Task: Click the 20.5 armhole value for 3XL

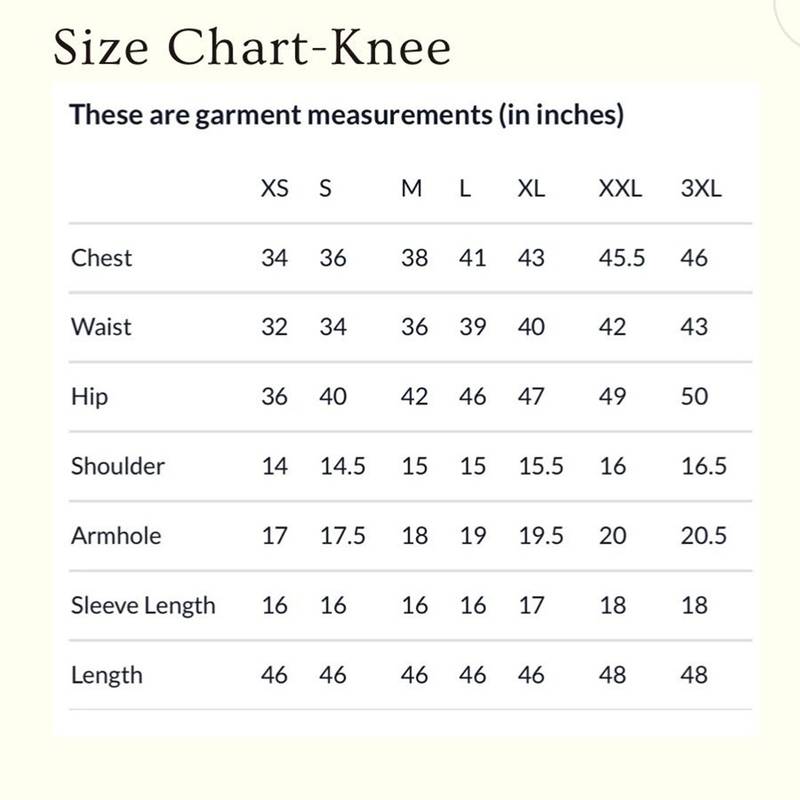Action: [x=703, y=536]
